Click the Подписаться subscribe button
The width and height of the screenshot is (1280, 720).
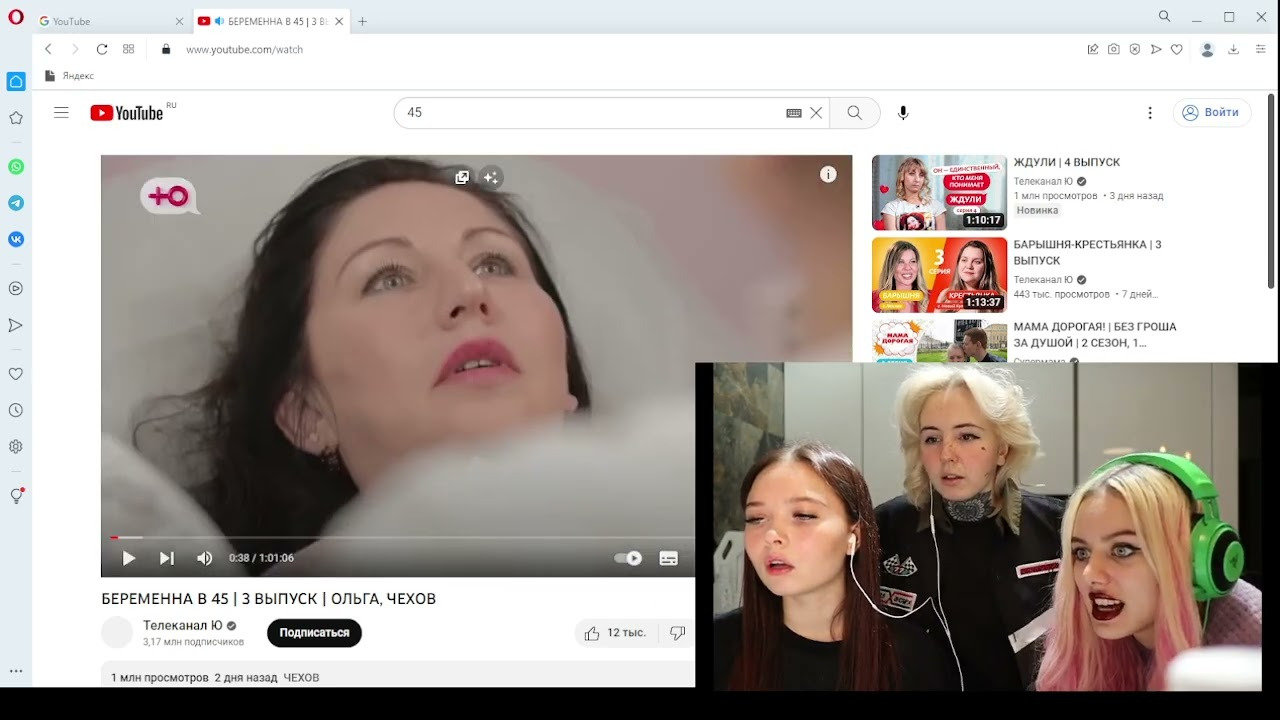coord(314,633)
